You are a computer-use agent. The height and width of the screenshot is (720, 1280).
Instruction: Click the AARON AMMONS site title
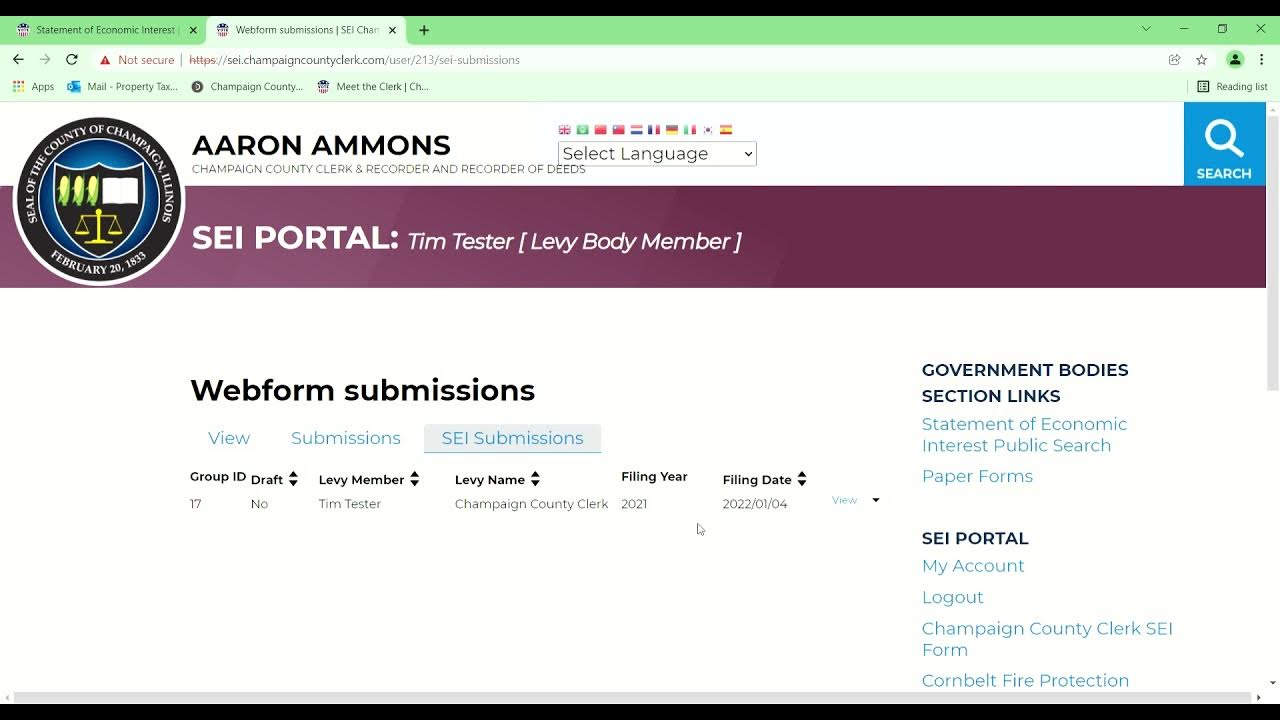pyautogui.click(x=321, y=145)
